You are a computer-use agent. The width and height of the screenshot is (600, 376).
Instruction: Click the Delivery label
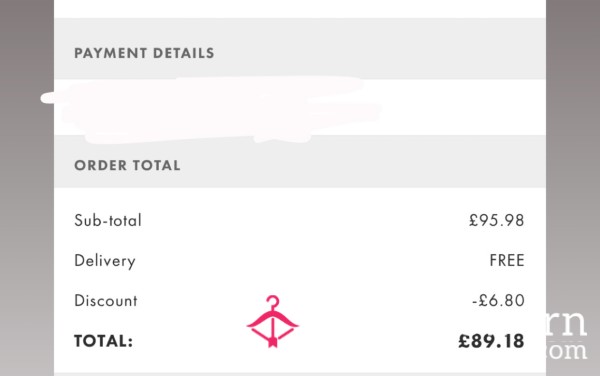pyautogui.click(x=105, y=261)
